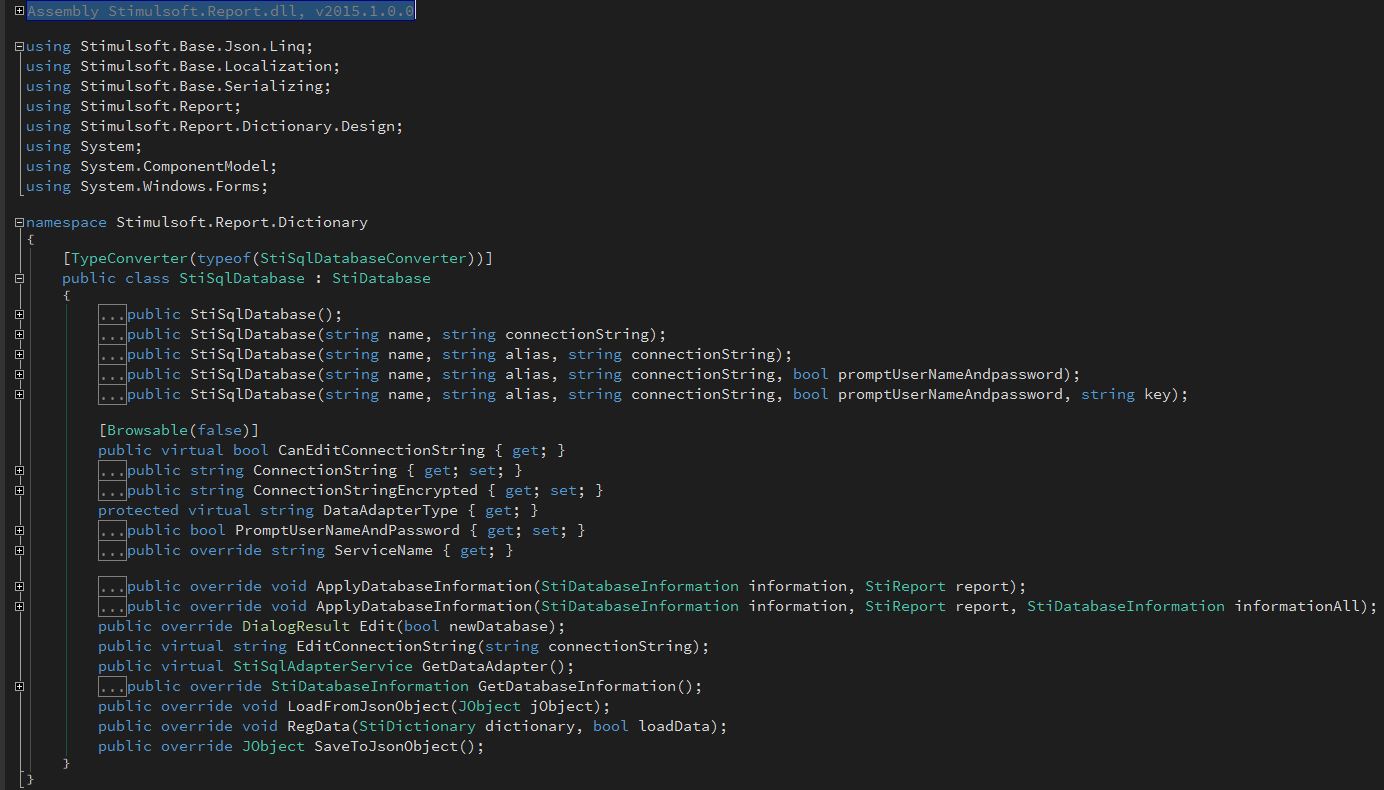Click the StiDatabaseInformation return type of GetDatabaseInformation
Image resolution: width=1384 pixels, height=790 pixels.
pyautogui.click(x=370, y=686)
